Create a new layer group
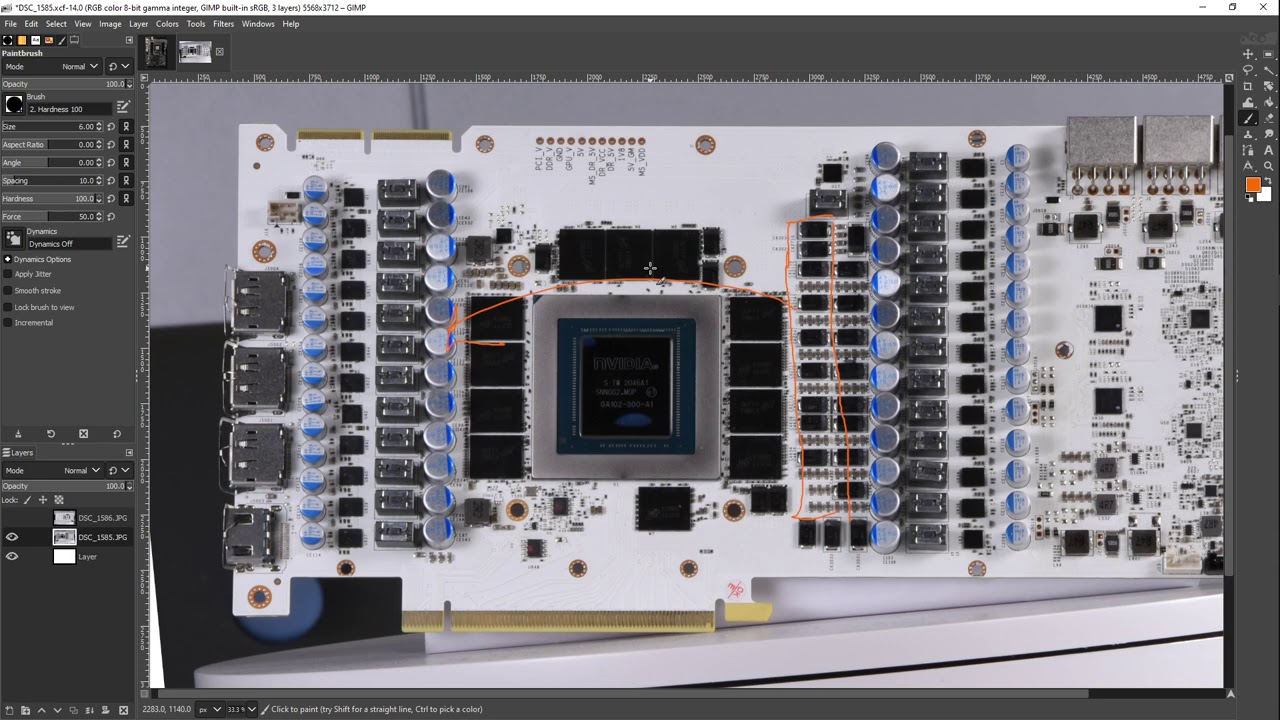 25,710
